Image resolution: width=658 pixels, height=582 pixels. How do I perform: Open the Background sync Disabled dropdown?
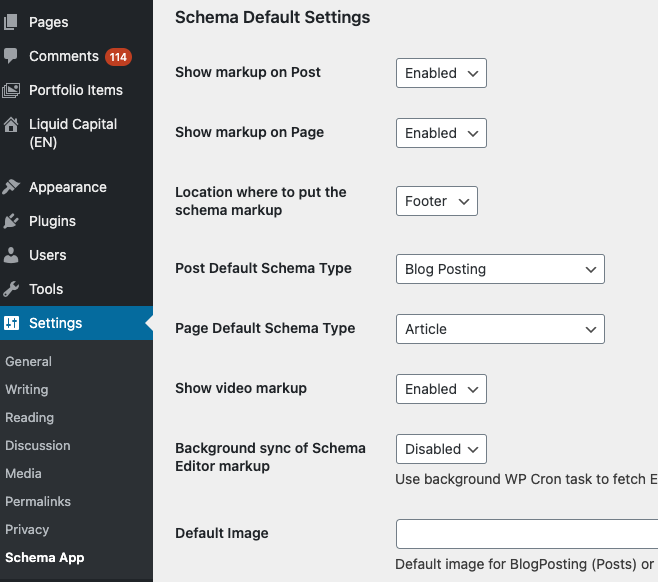pyautogui.click(x=441, y=449)
